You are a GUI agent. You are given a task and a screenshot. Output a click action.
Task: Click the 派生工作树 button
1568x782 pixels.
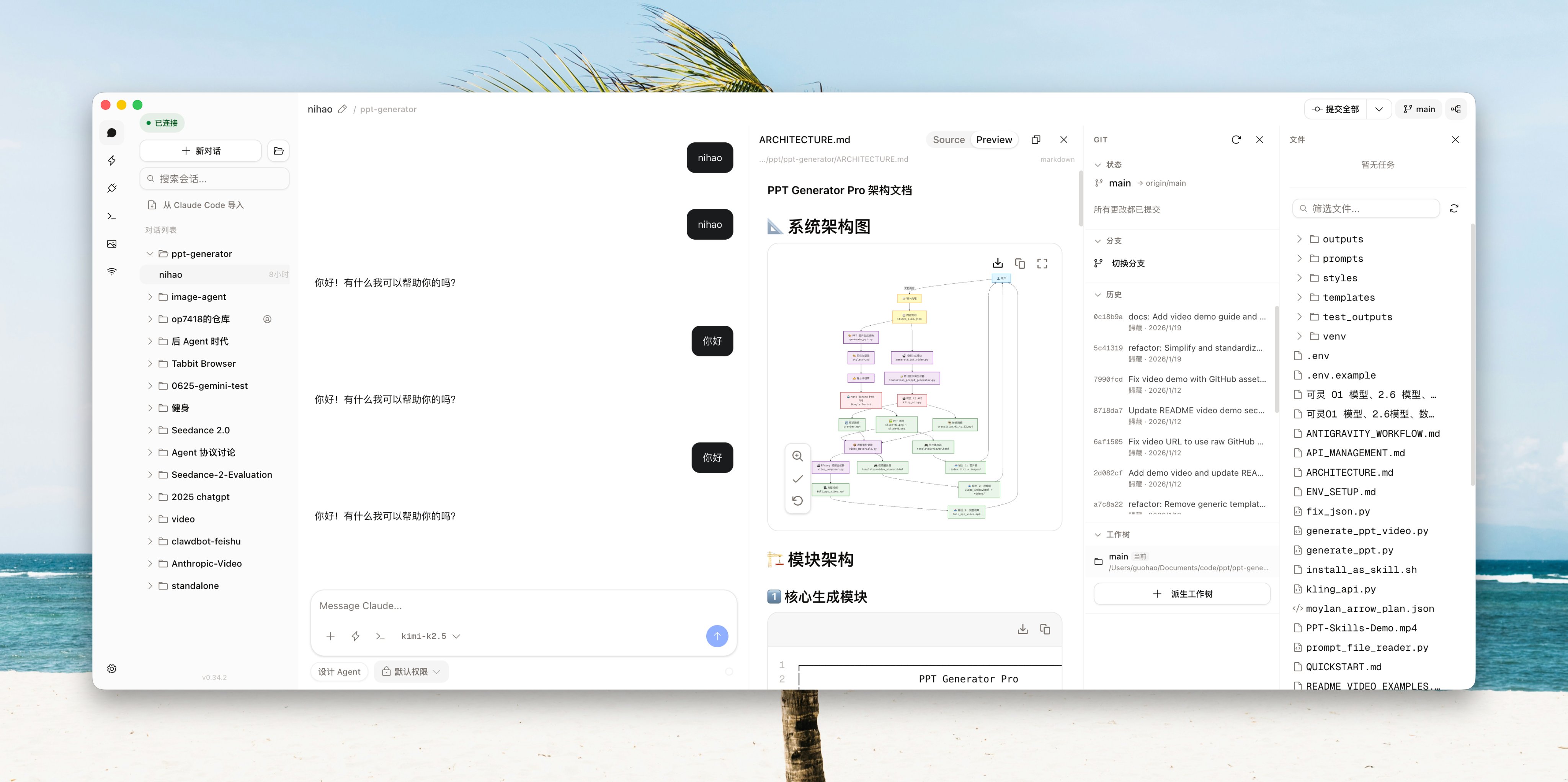1181,594
